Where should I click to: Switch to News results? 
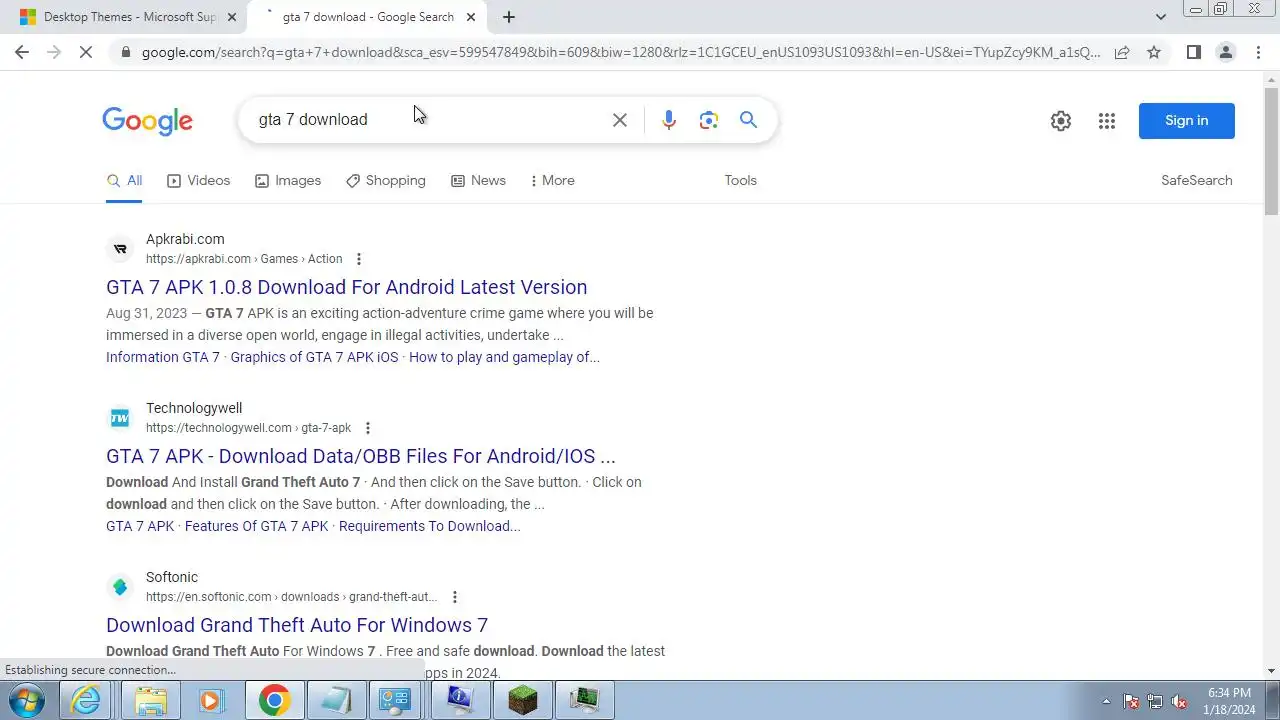point(478,181)
